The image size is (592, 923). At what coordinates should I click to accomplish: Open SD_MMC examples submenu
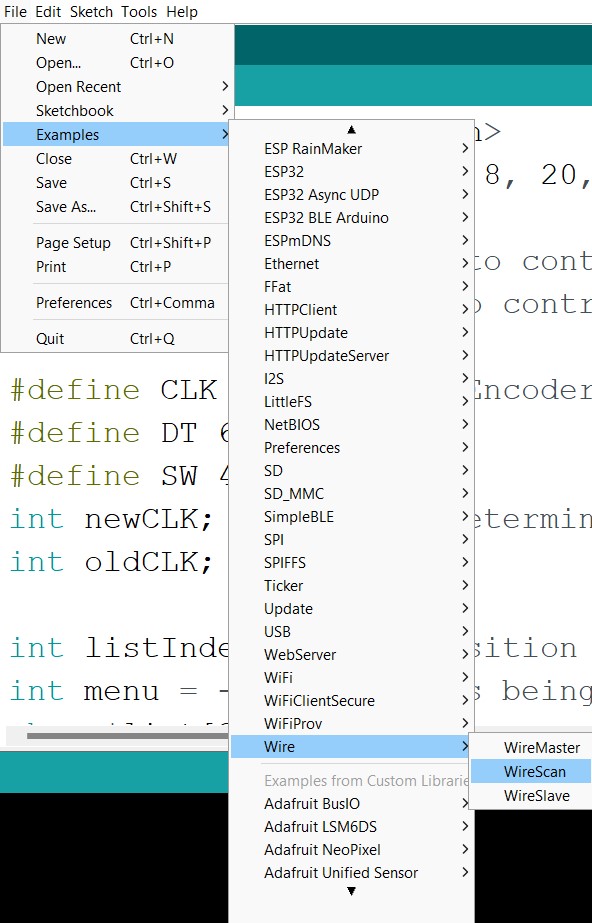[x=351, y=494]
